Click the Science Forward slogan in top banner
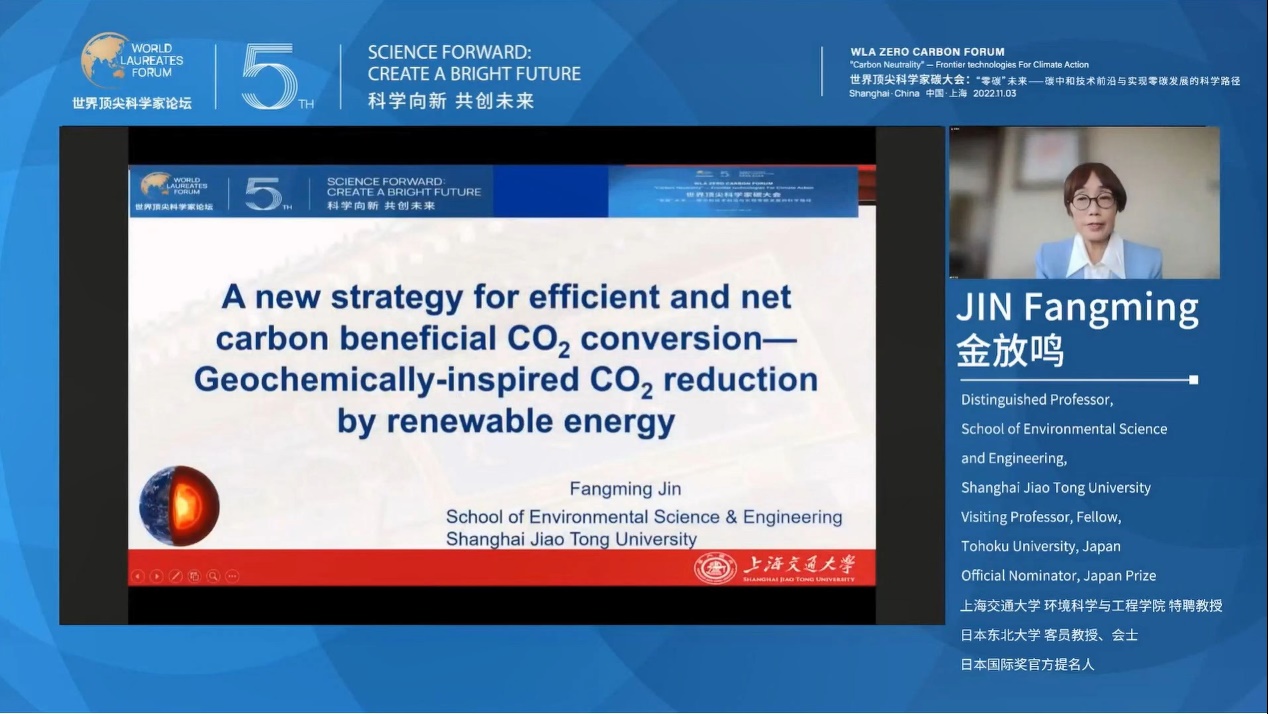Image resolution: width=1268 pixels, height=714 pixels. (x=473, y=63)
